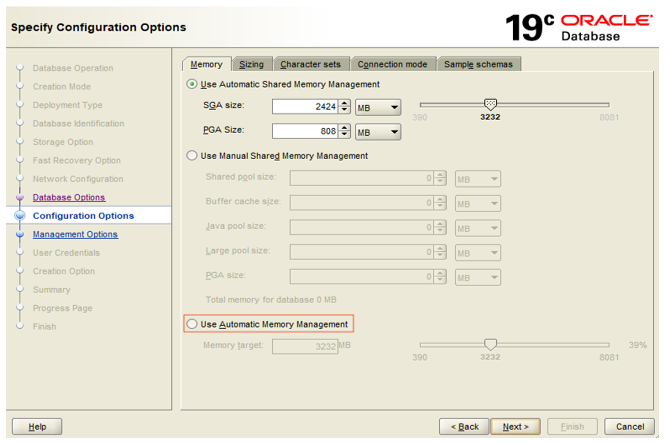Open the Character sets tab
The image size is (664, 443).
(x=310, y=64)
